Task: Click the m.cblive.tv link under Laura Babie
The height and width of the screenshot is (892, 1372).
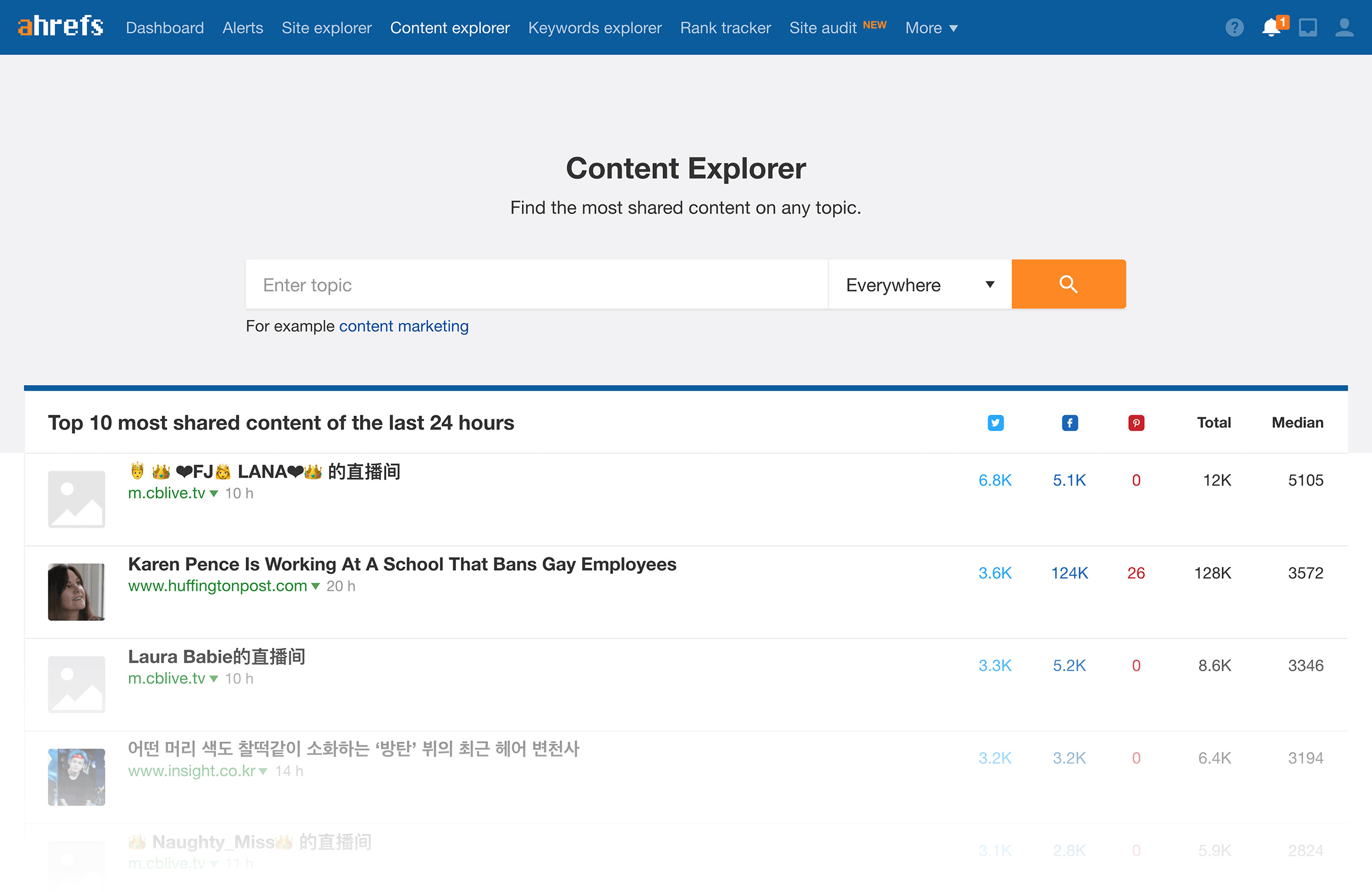Action: pos(167,679)
